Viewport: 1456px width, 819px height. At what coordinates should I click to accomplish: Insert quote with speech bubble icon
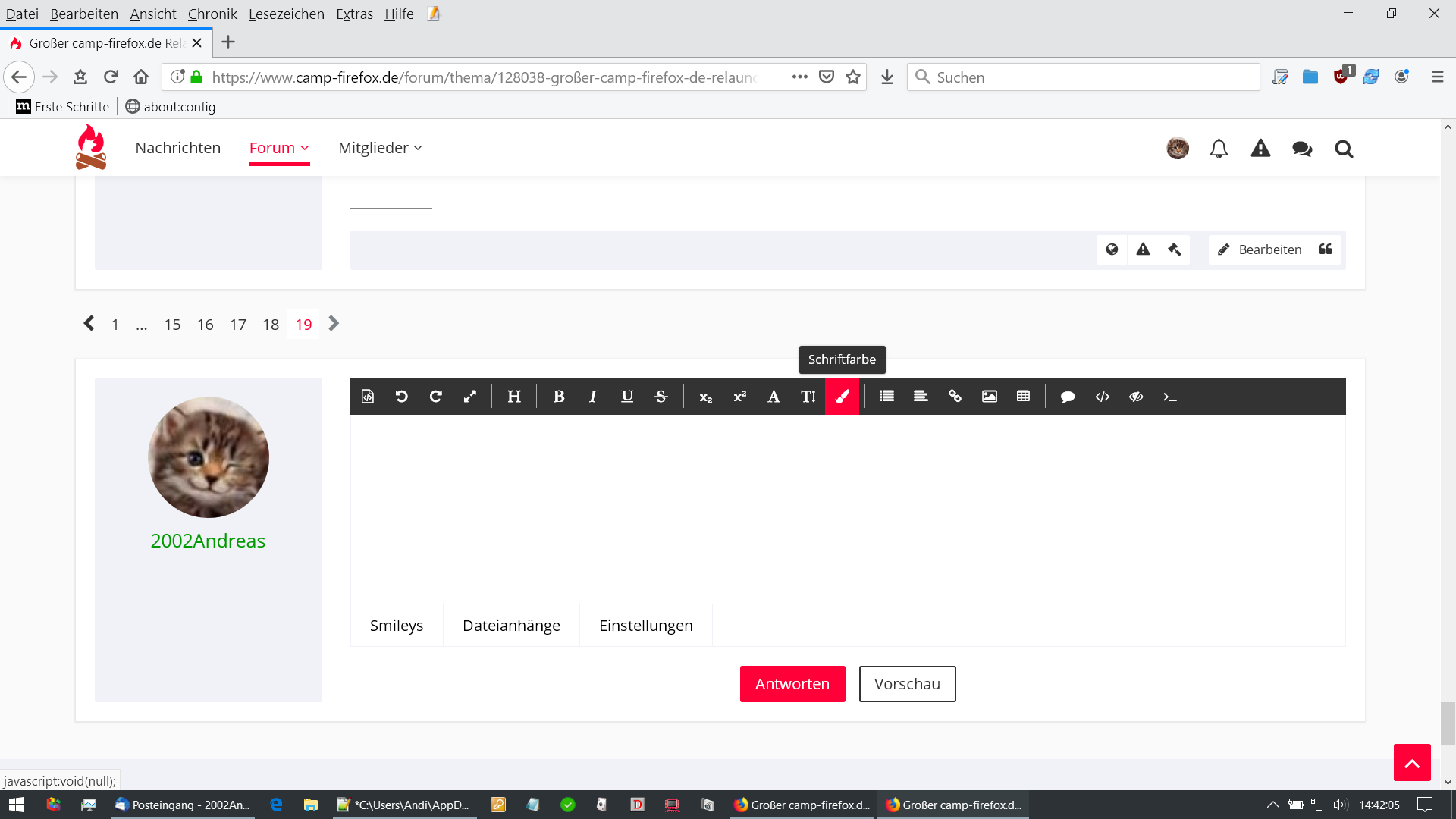click(x=1068, y=397)
